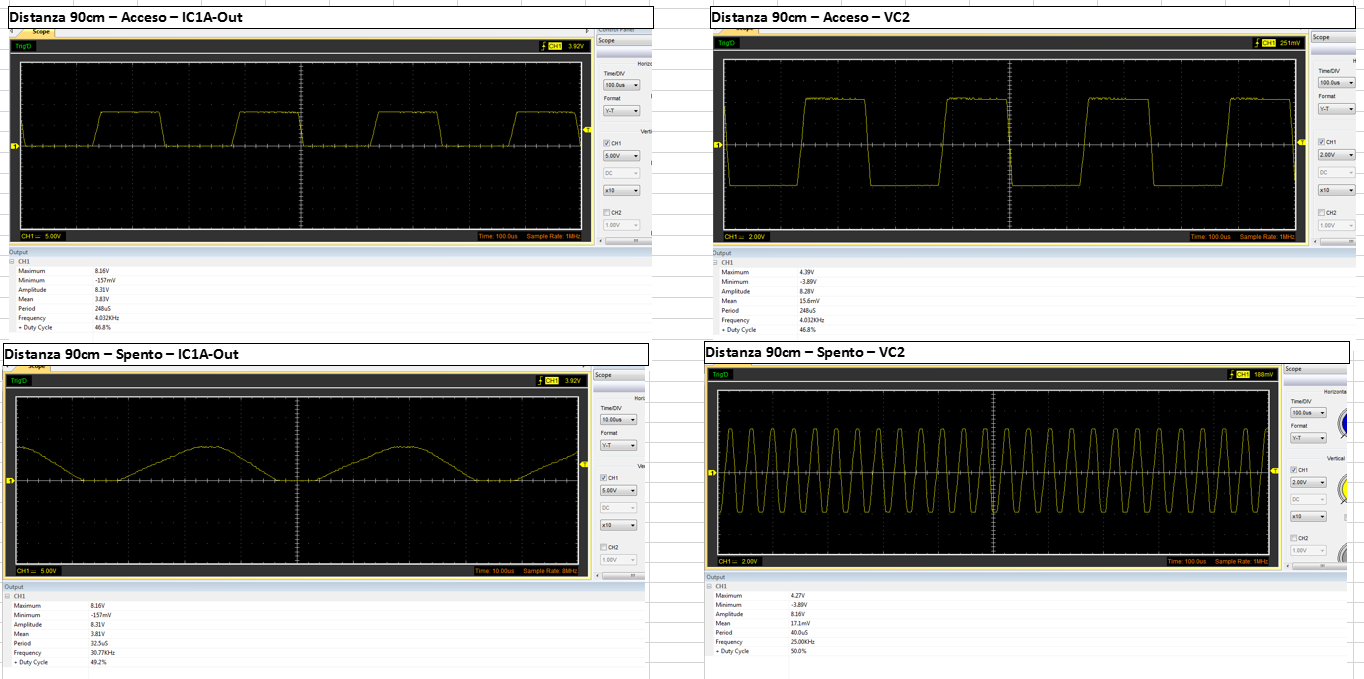This screenshot has height=679, width=1364.
Task: Click horizontal scrollbar under Acceso IC1A-Out control panel
Action: pyautogui.click(x=624, y=241)
